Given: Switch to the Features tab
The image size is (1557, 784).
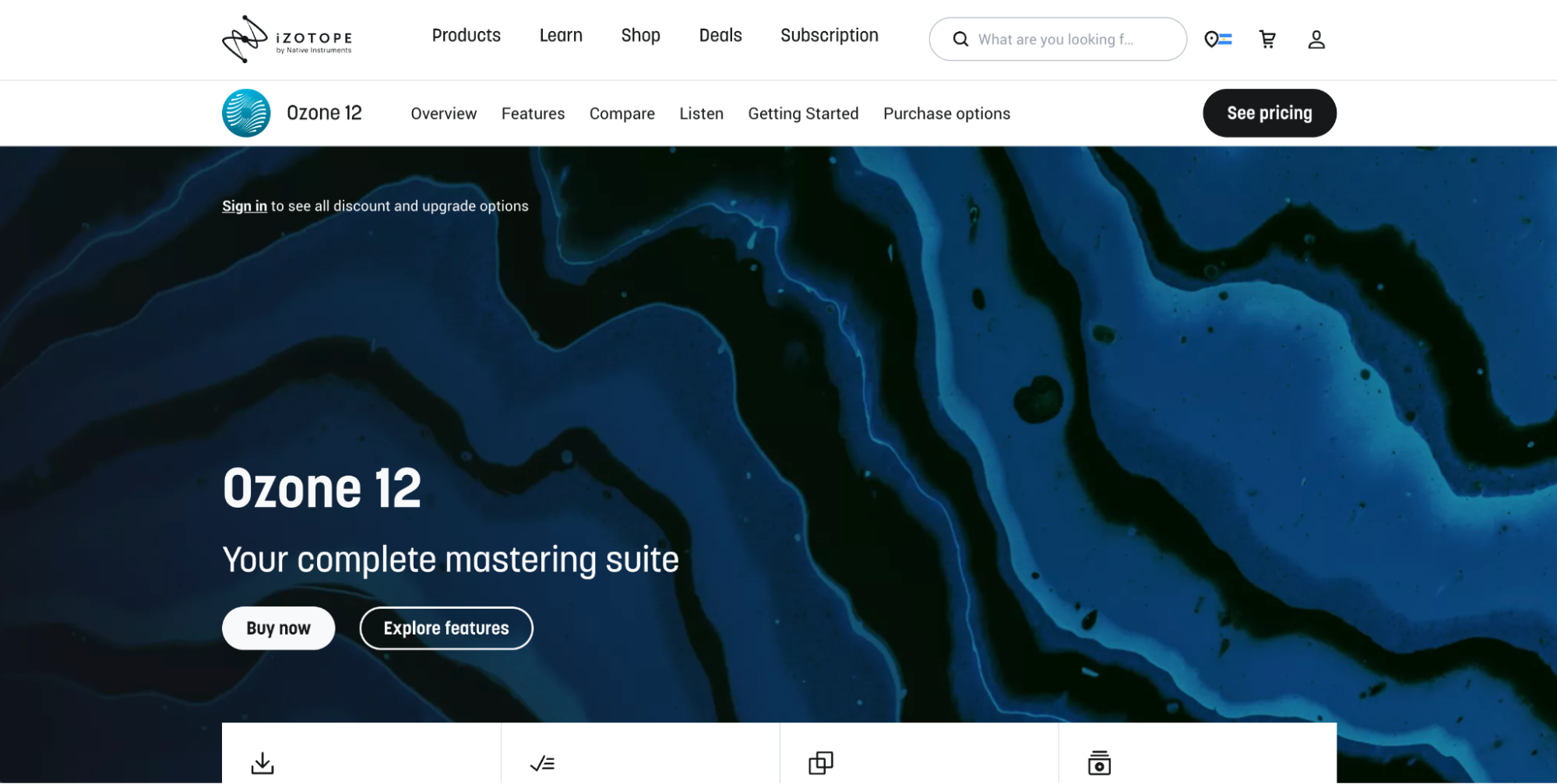Looking at the screenshot, I should click(x=533, y=113).
